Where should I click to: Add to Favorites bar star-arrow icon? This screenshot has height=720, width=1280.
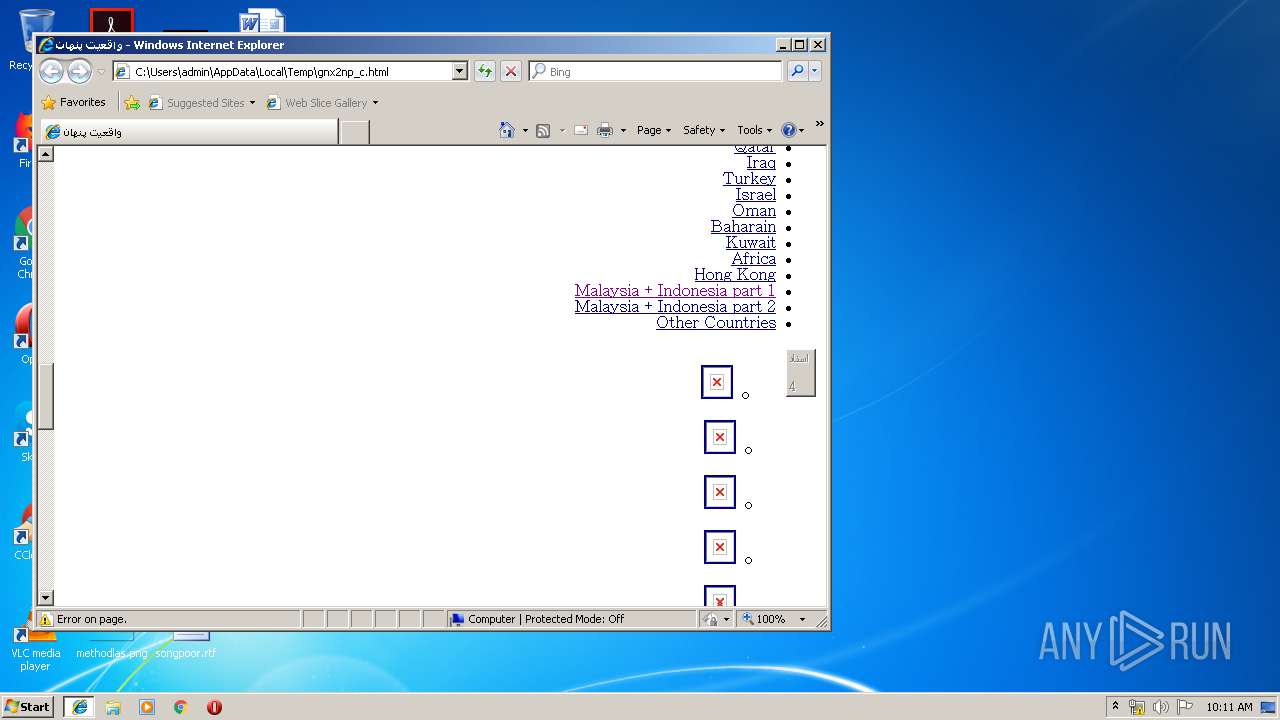132,102
